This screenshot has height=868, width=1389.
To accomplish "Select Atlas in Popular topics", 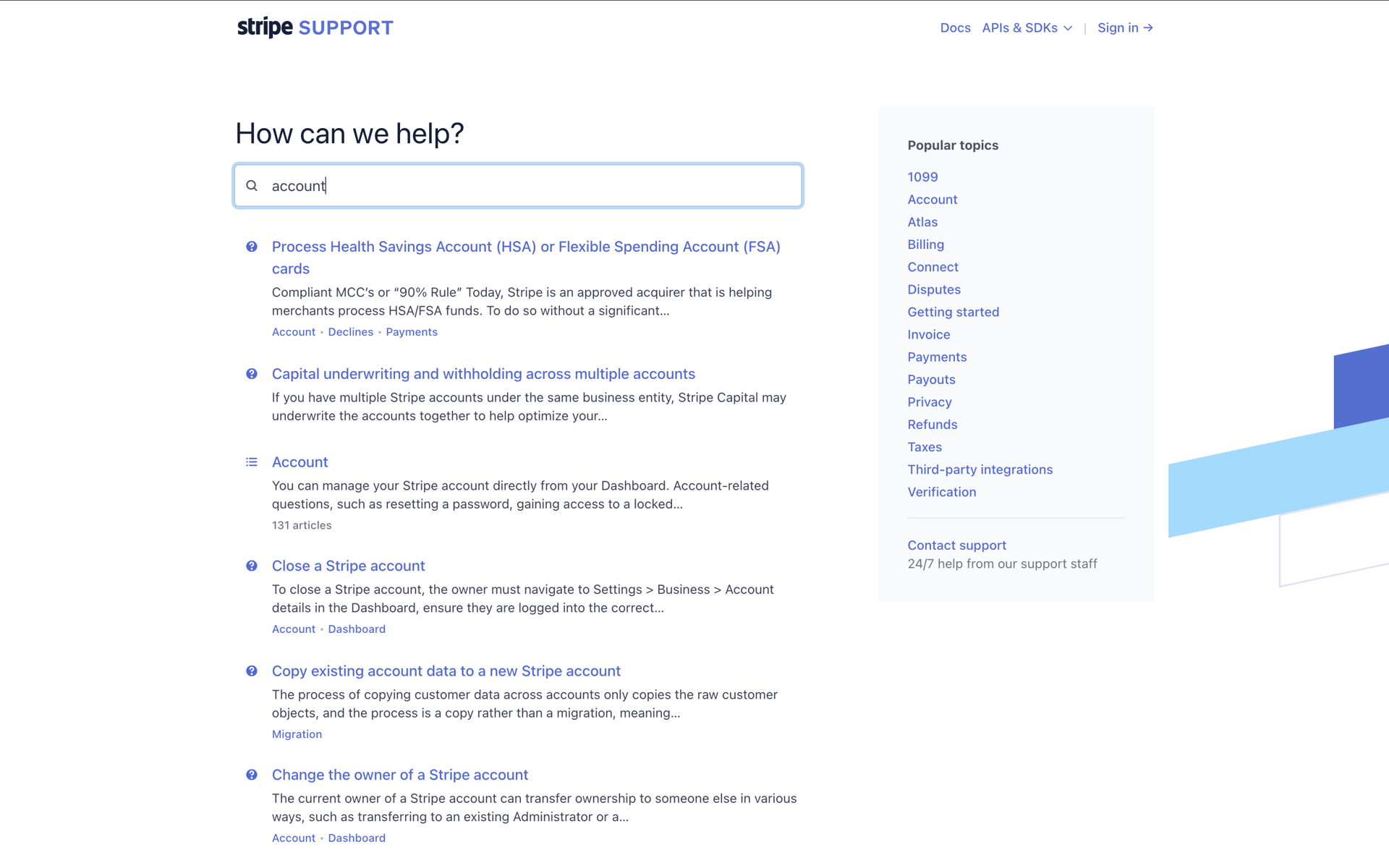I will pyautogui.click(x=922, y=222).
